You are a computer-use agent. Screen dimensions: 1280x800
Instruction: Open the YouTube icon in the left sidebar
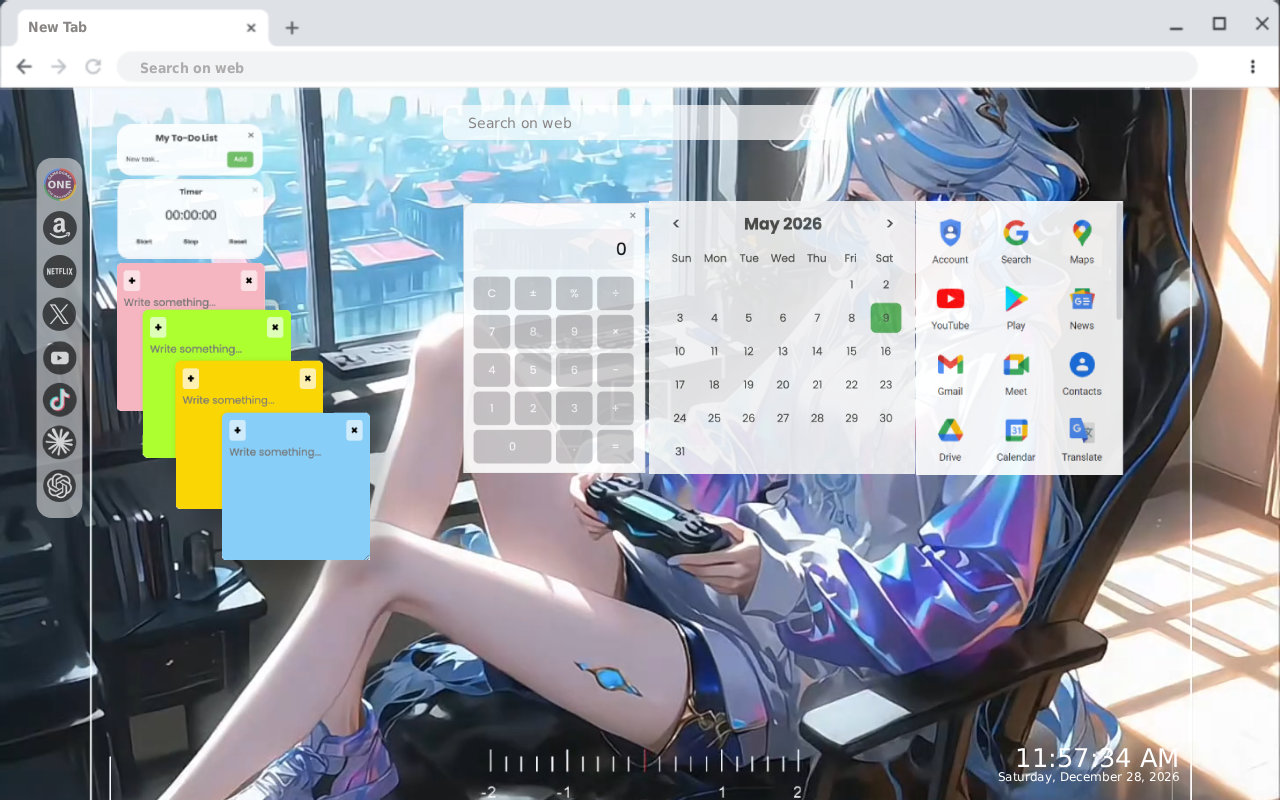[59, 357]
